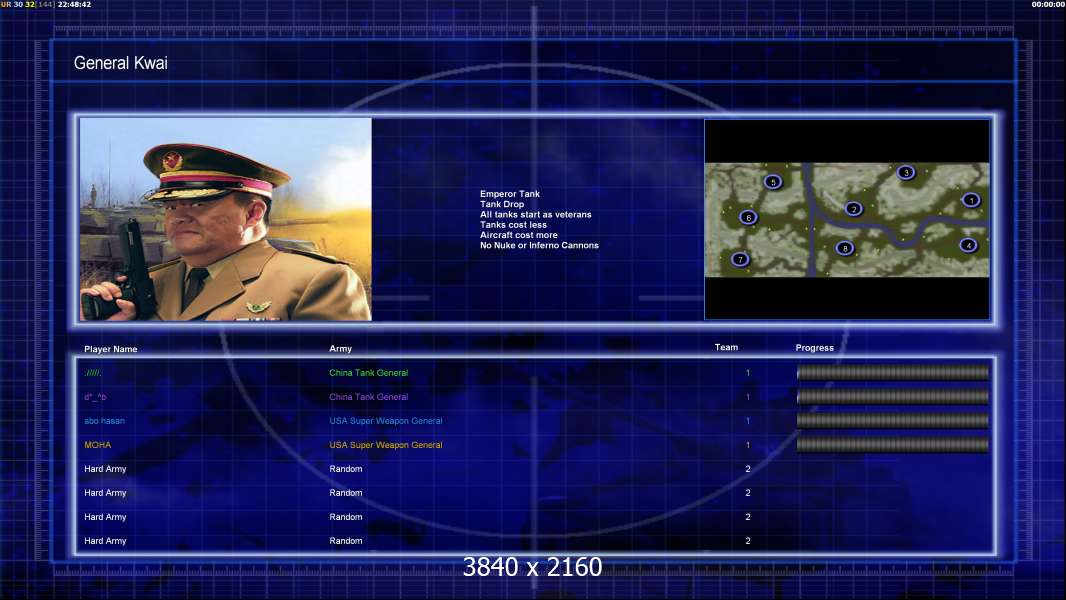Click start position marker 2 on minimap
Image resolution: width=1066 pixels, height=600 pixels.
click(853, 209)
